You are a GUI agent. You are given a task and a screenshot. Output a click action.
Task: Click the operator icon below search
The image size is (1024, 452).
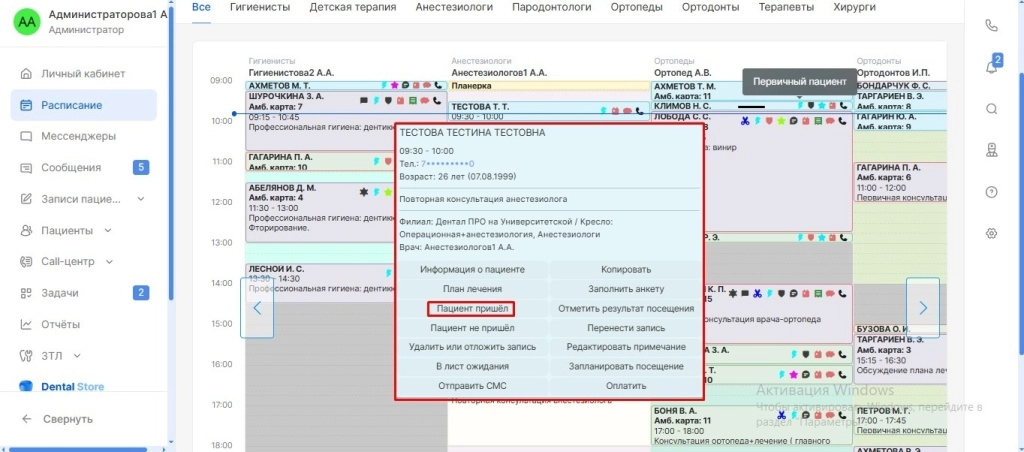pyautogui.click(x=991, y=150)
